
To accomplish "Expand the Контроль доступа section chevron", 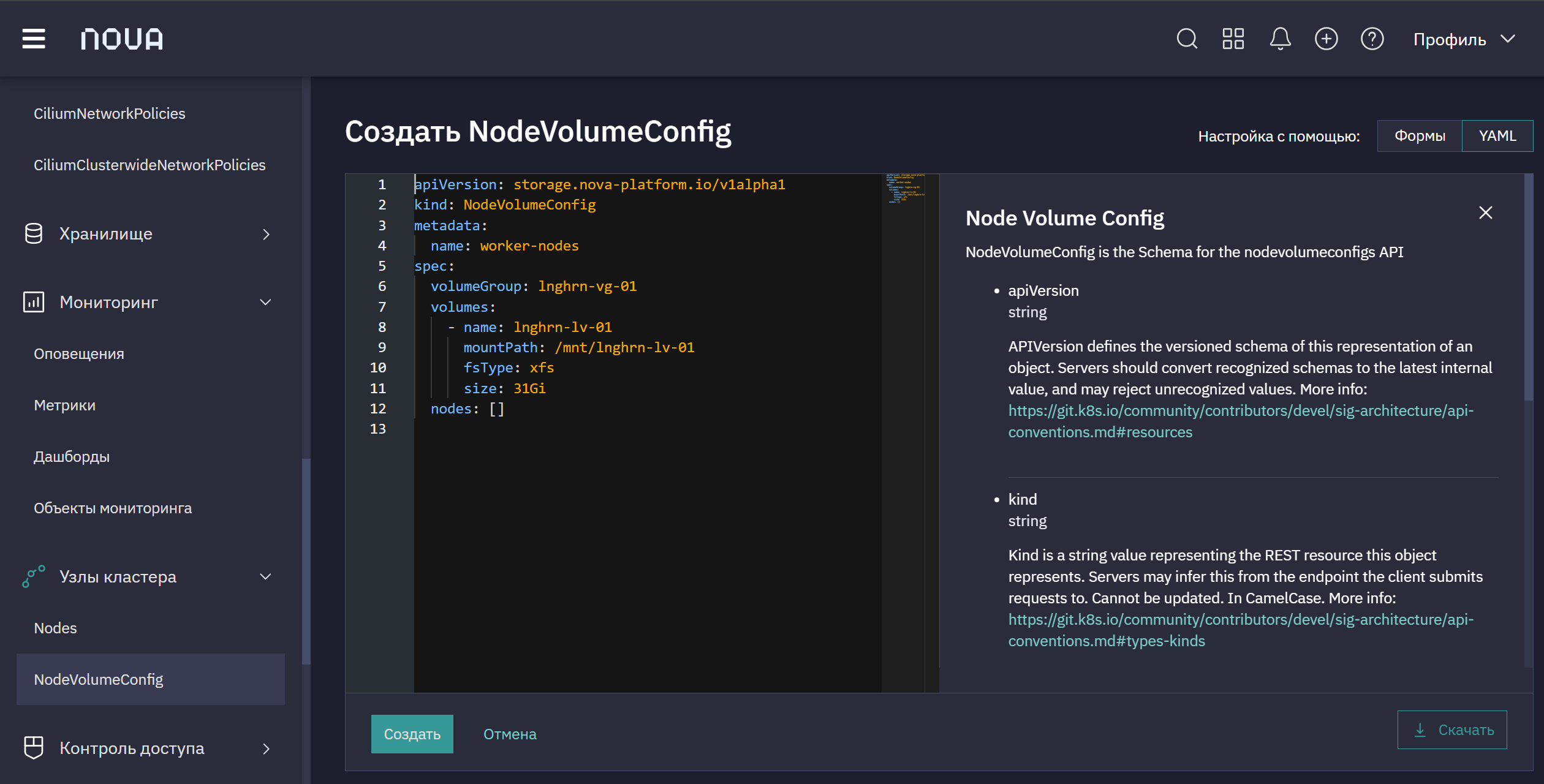I will click(266, 748).
